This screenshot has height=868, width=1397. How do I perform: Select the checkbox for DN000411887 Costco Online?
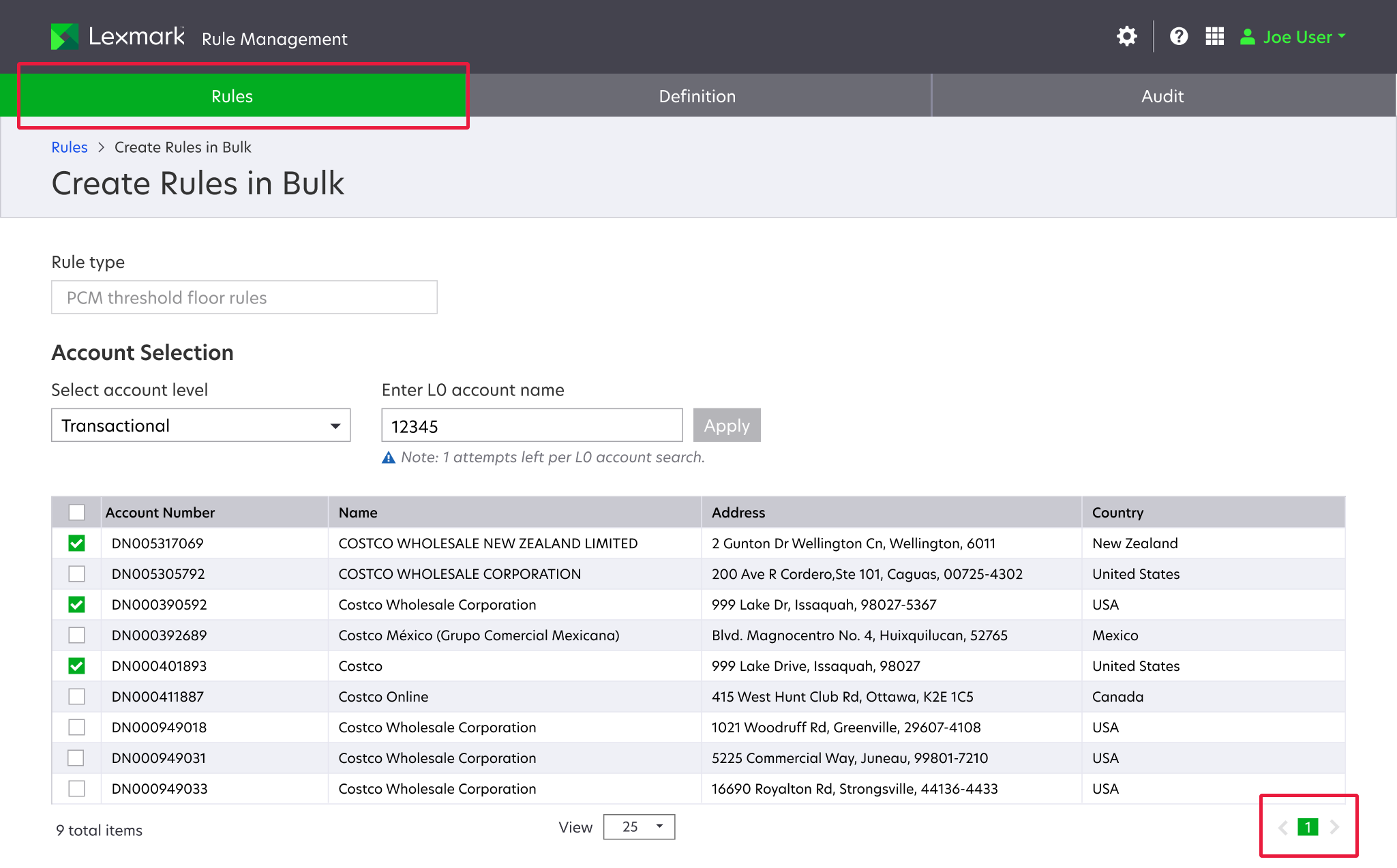[x=76, y=696]
